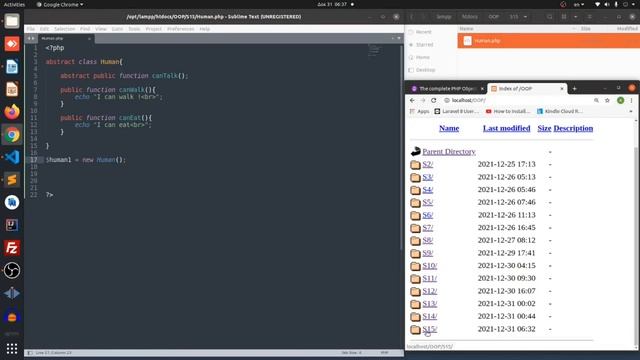Open Sublime Text from the dock

(12, 180)
